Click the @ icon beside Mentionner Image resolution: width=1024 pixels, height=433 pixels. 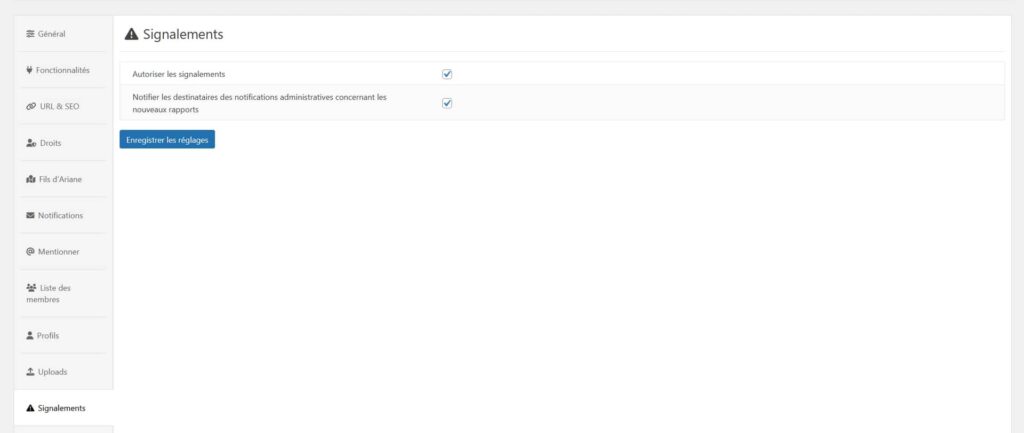point(30,251)
